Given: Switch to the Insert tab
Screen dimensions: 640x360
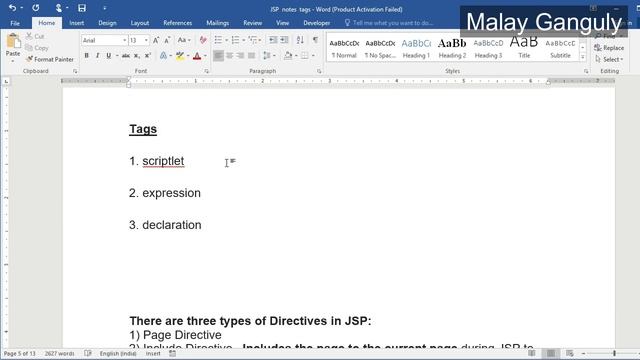Looking at the screenshot, I should tap(77, 23).
